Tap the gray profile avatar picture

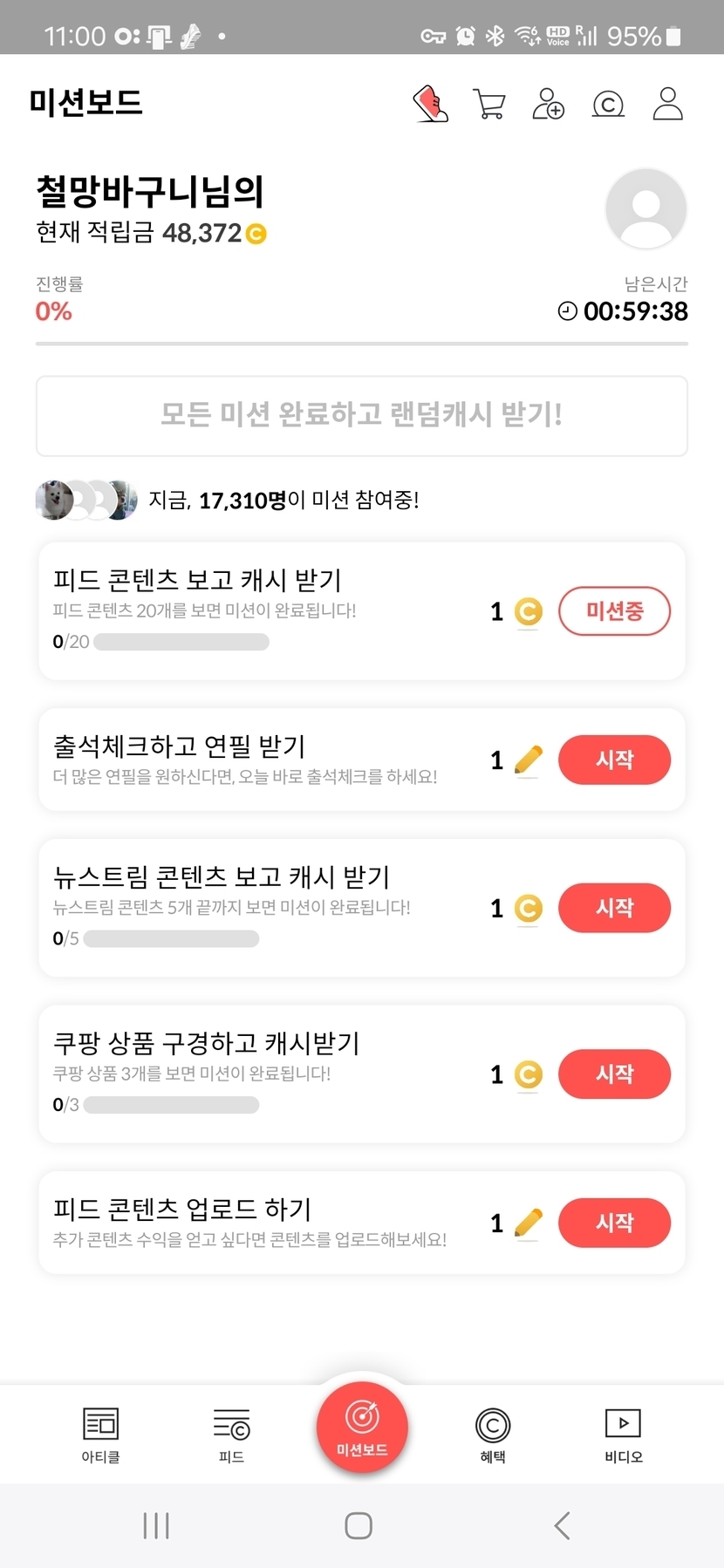(x=645, y=209)
